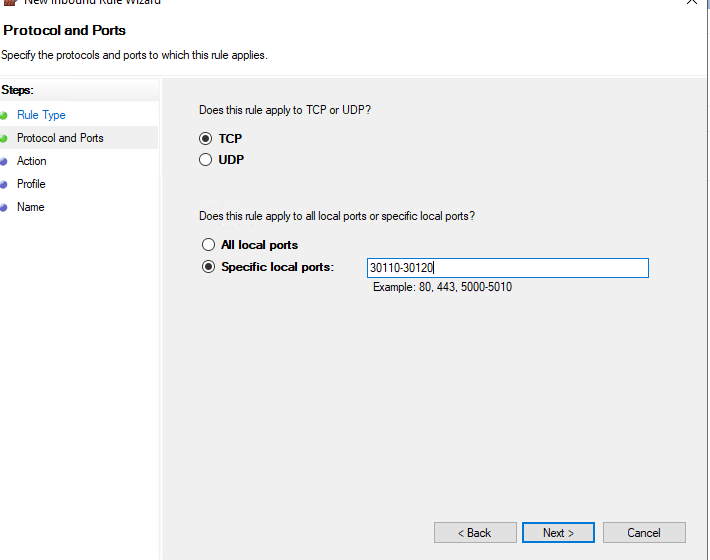This screenshot has height=560, width=710.
Task: Select the TCP radio button
Action: point(206,139)
